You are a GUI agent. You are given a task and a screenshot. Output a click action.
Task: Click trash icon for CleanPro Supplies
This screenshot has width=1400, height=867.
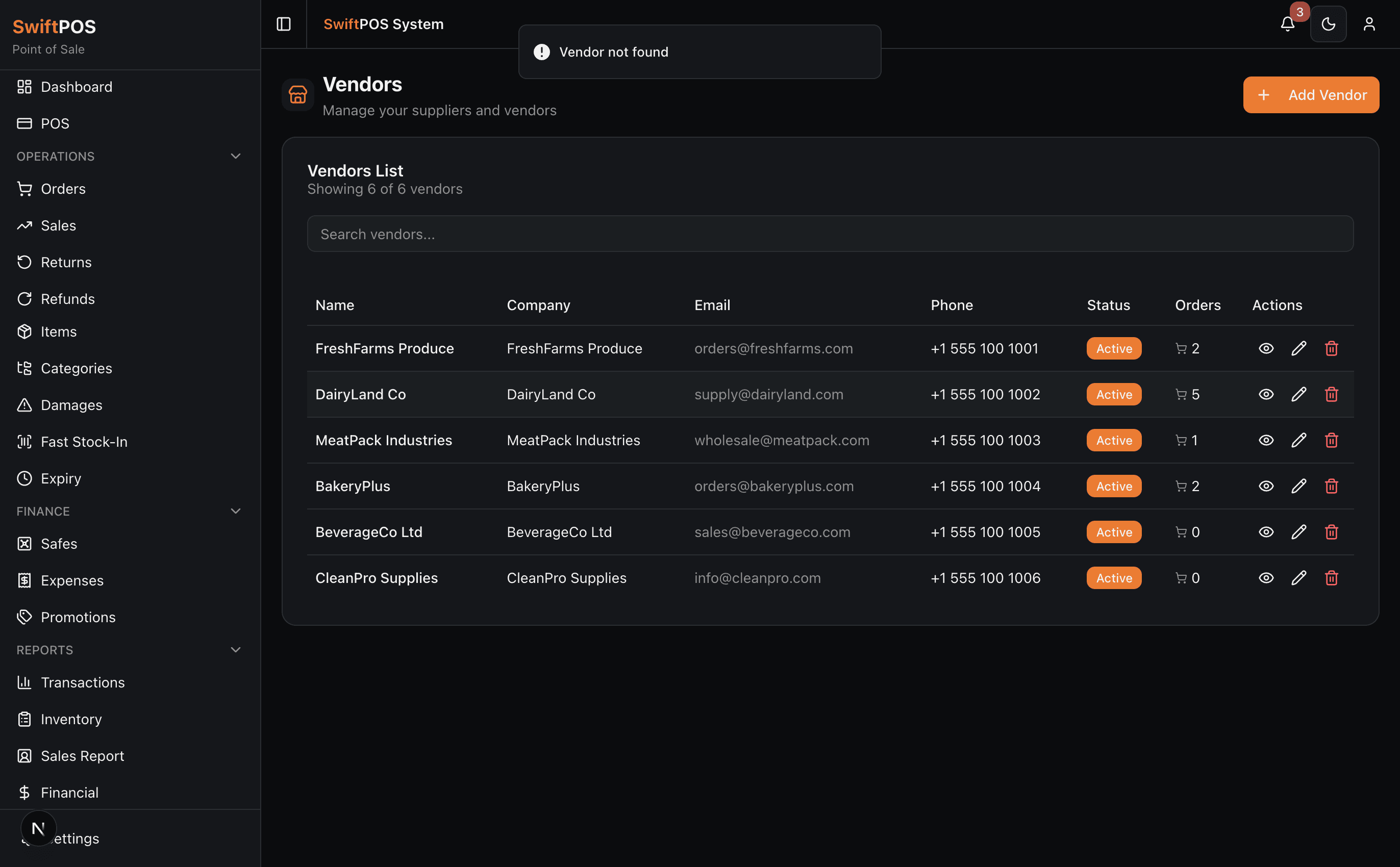tap(1331, 578)
